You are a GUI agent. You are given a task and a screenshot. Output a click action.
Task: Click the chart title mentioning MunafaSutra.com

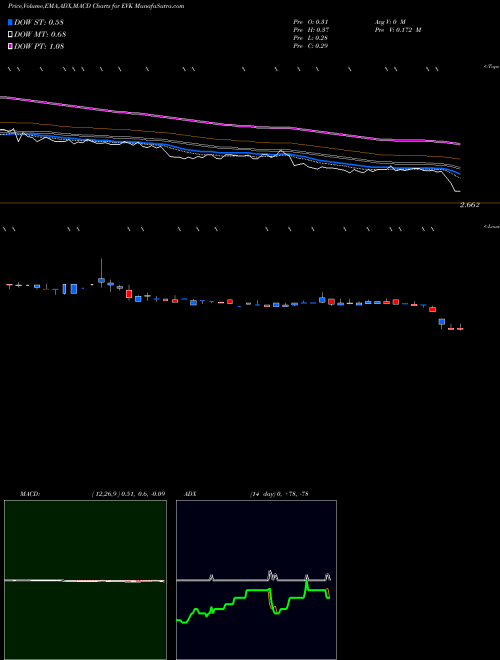coord(96,7)
